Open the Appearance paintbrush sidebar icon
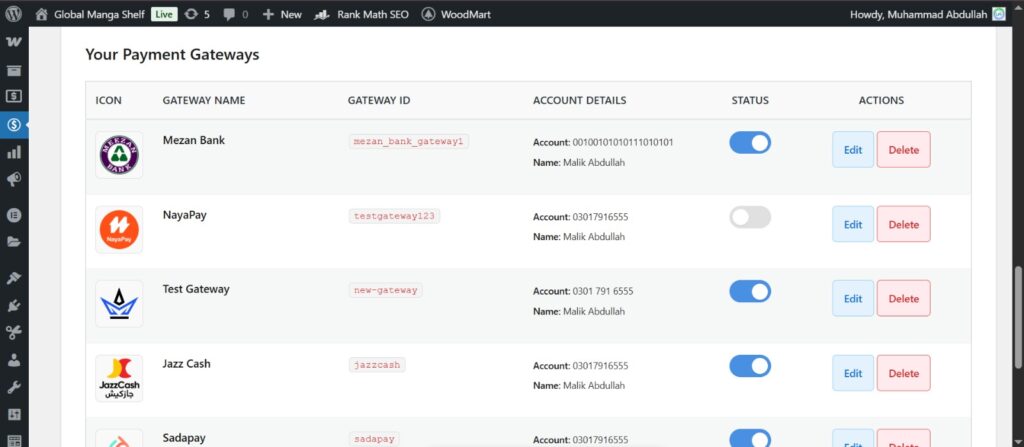Image resolution: width=1024 pixels, height=447 pixels. pyautogui.click(x=14, y=278)
